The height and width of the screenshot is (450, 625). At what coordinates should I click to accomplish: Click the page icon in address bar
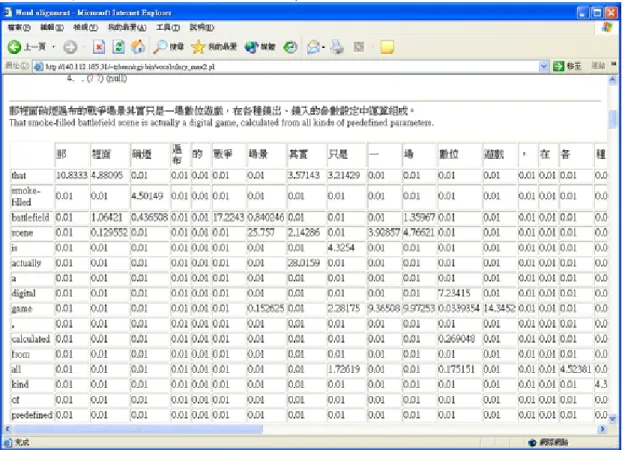[39, 67]
